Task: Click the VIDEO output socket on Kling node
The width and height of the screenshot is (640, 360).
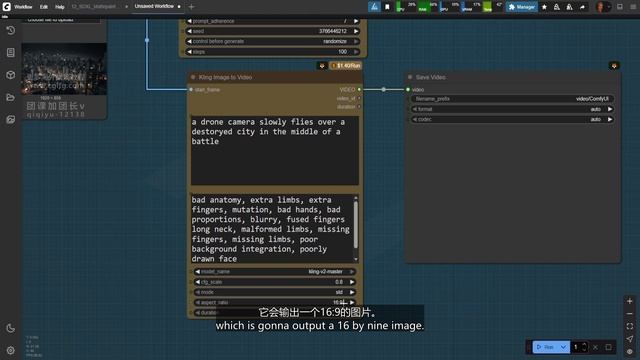Action: (359, 89)
